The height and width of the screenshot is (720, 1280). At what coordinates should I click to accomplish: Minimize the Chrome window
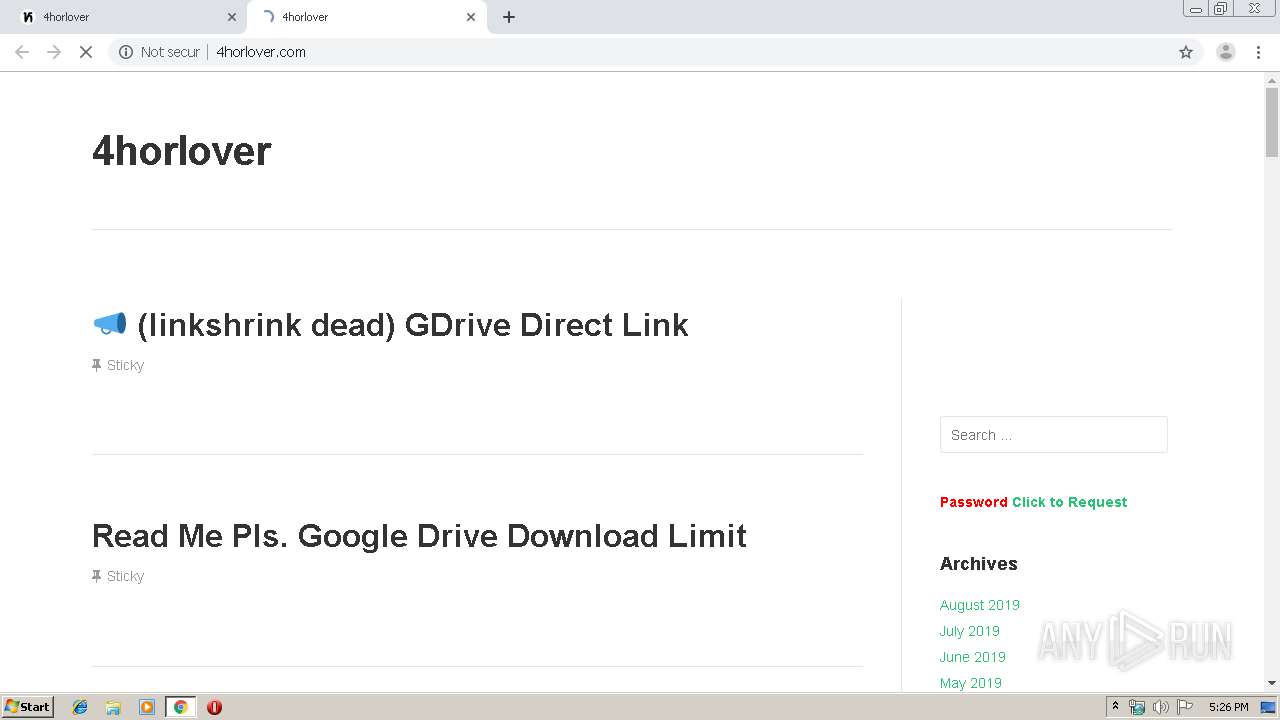1196,9
